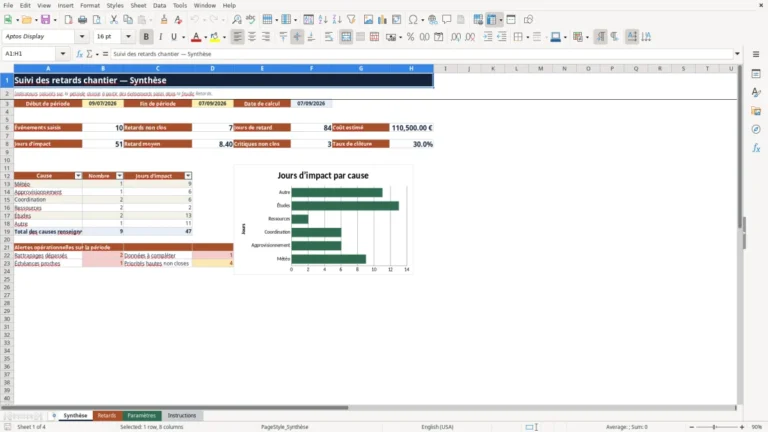Toggle Wrap Text in cells
Screen dimensions: 768x432
[329, 37]
